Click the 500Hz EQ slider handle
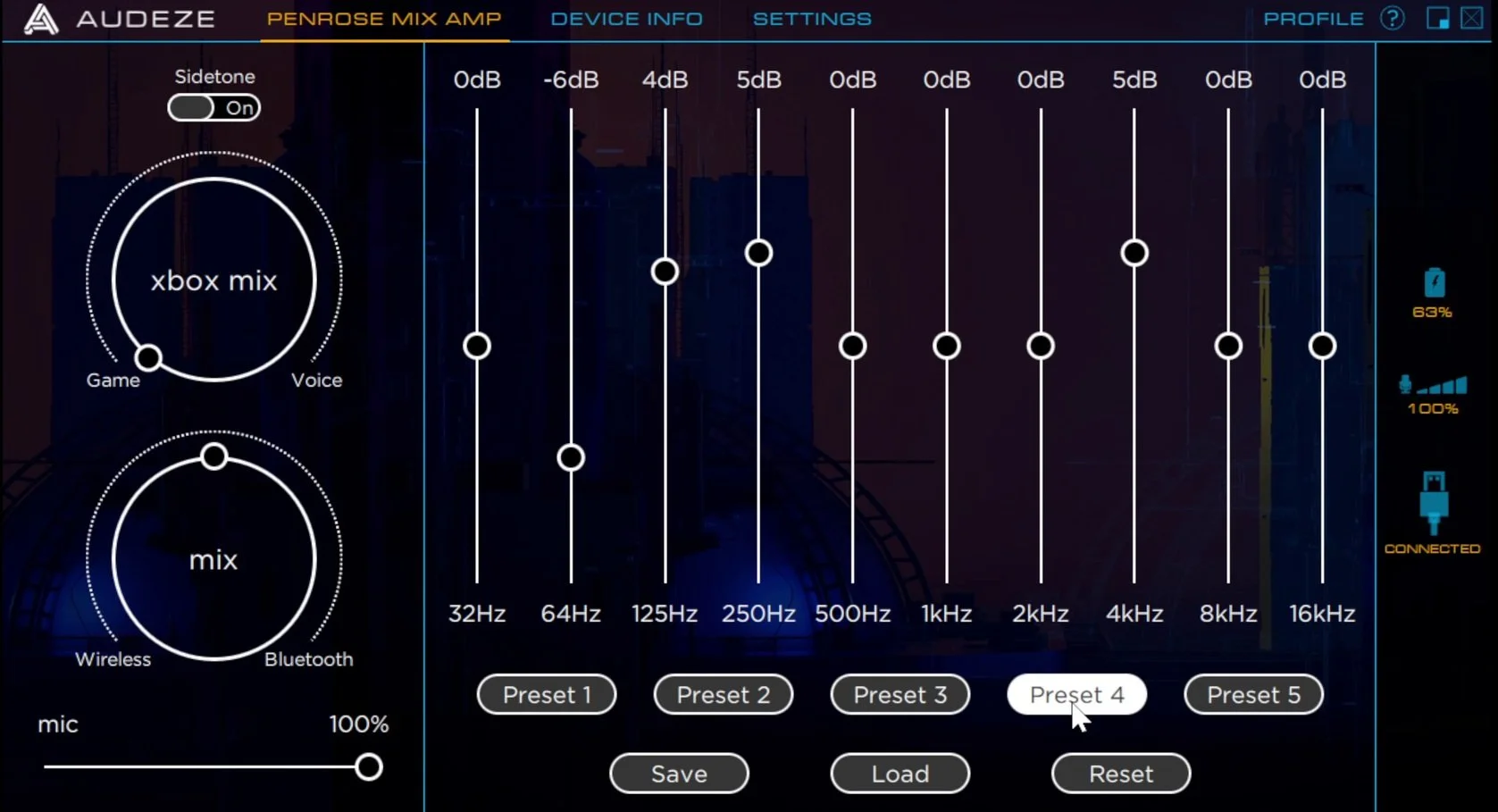This screenshot has height=812, width=1498. pos(853,346)
